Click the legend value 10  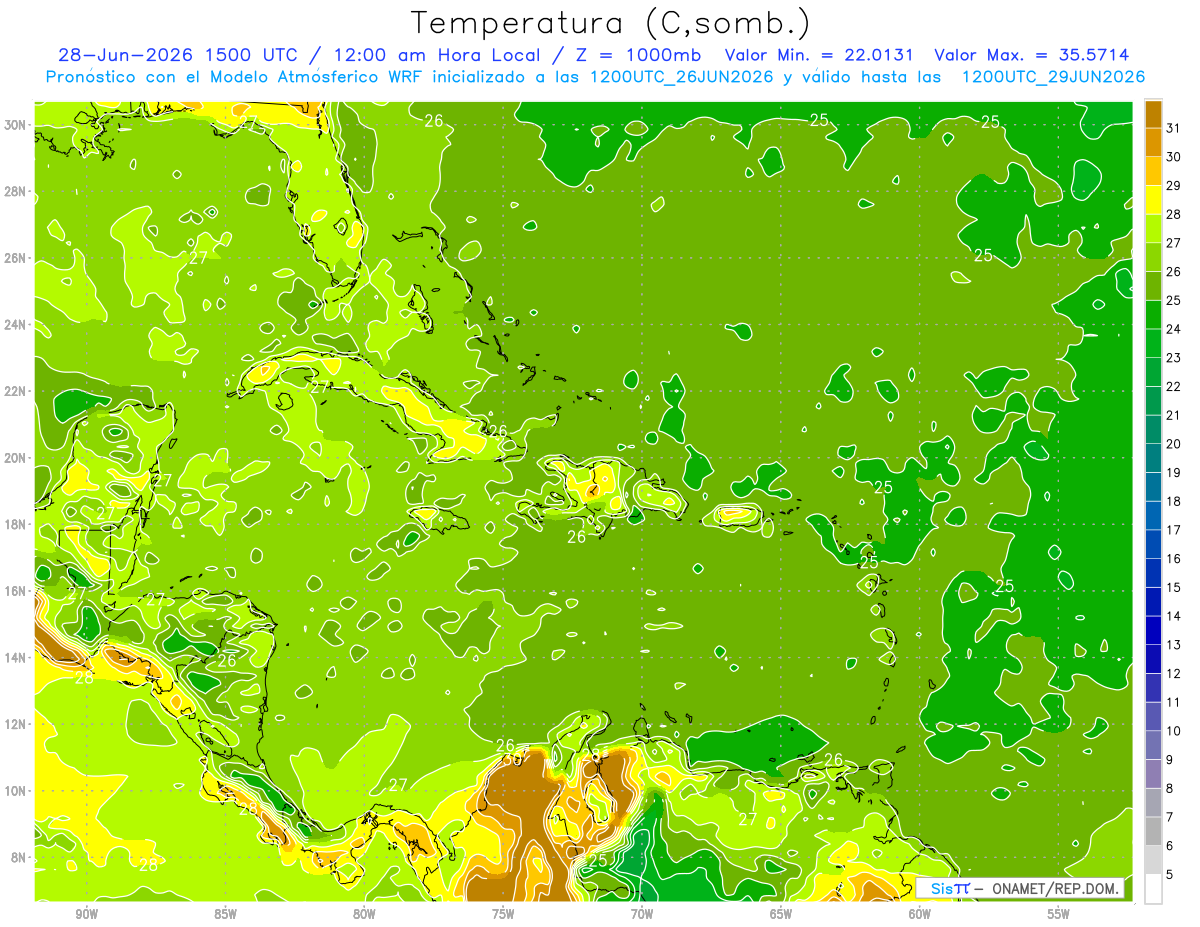(x=1173, y=731)
